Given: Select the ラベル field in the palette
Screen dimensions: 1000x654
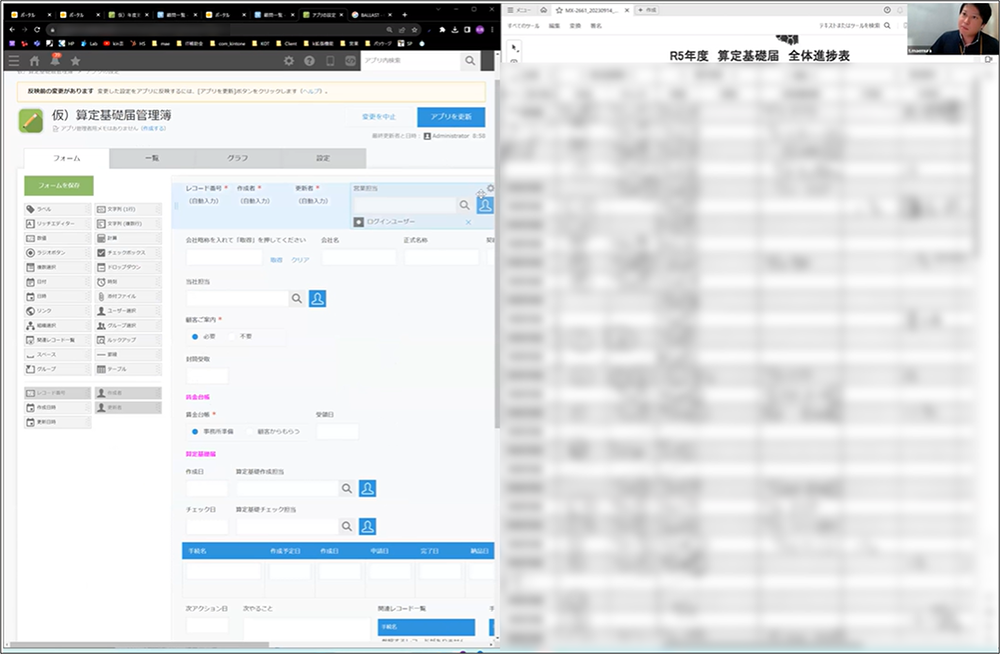Looking at the screenshot, I should pyautogui.click(x=57, y=209).
